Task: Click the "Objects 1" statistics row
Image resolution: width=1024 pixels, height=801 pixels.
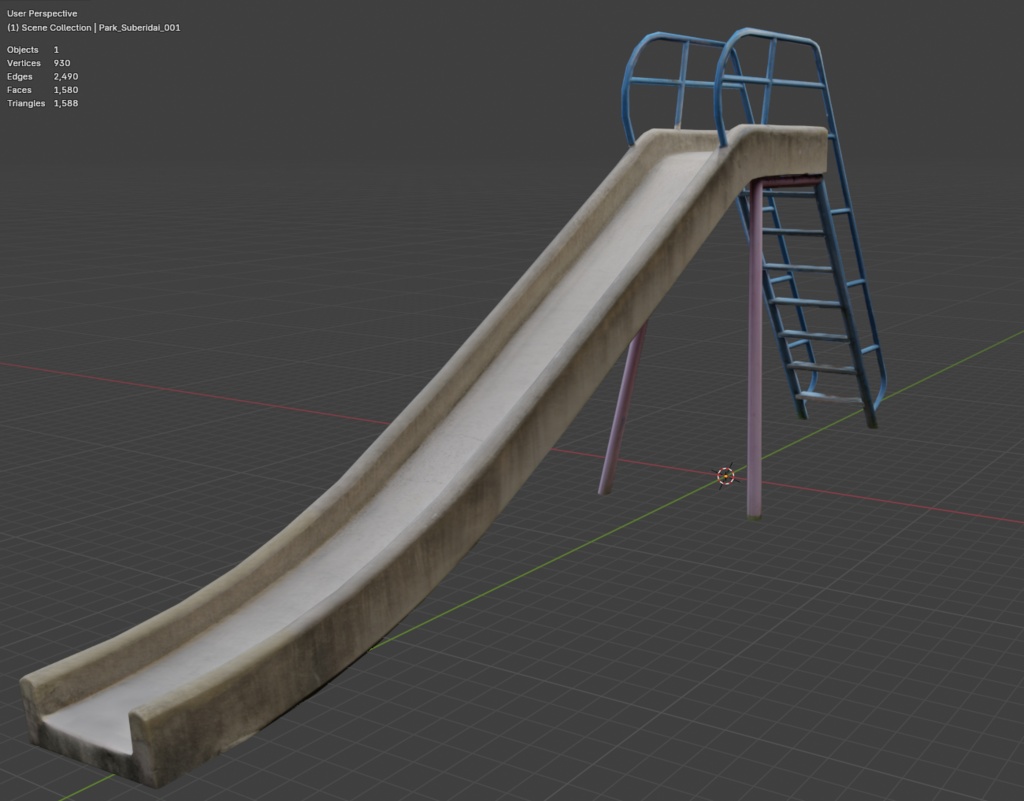Action: 33,50
